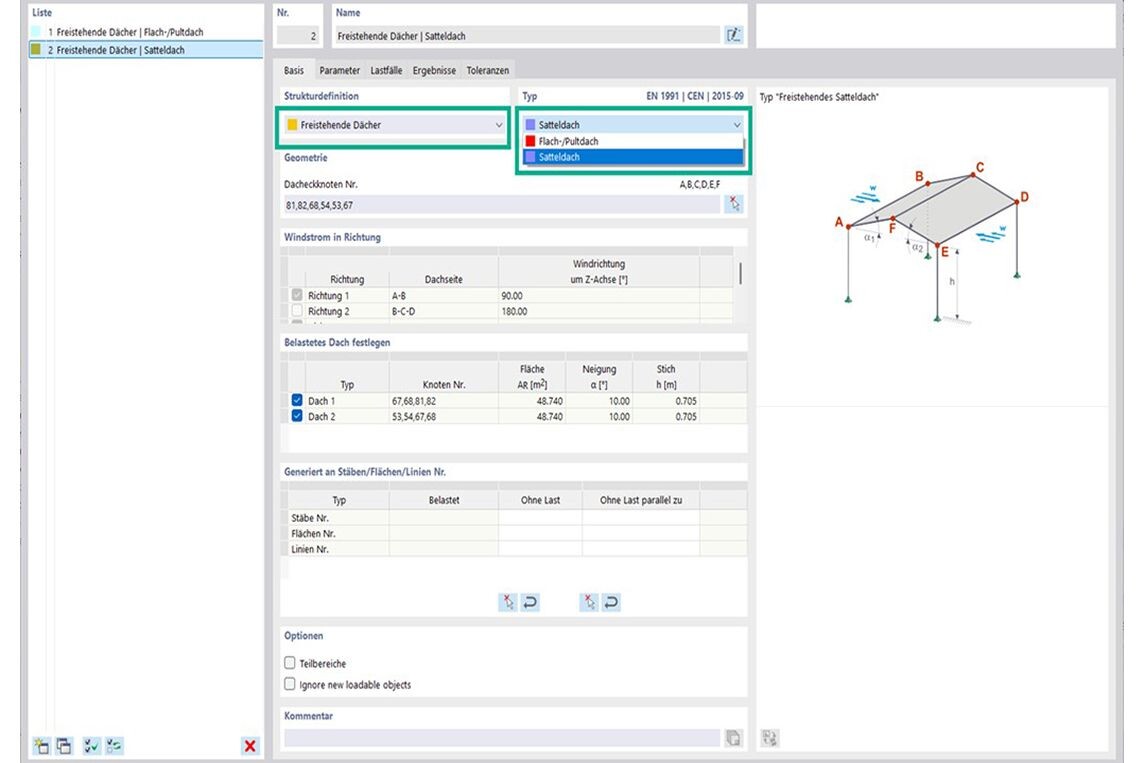Choose Flach-/Pultdach from the type list
The width and height of the screenshot is (1144, 763).
click(x=568, y=142)
